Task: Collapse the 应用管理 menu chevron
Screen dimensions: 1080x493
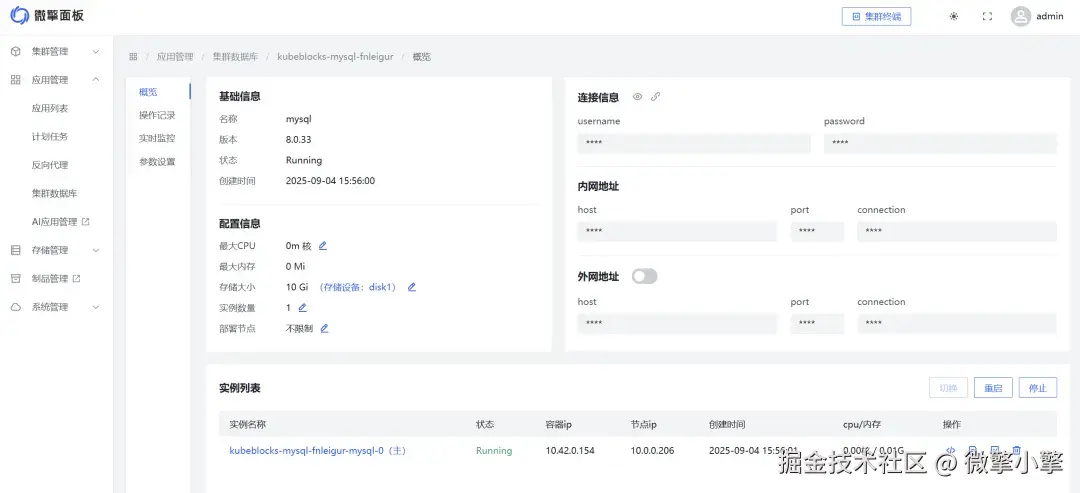Action: click(96, 80)
